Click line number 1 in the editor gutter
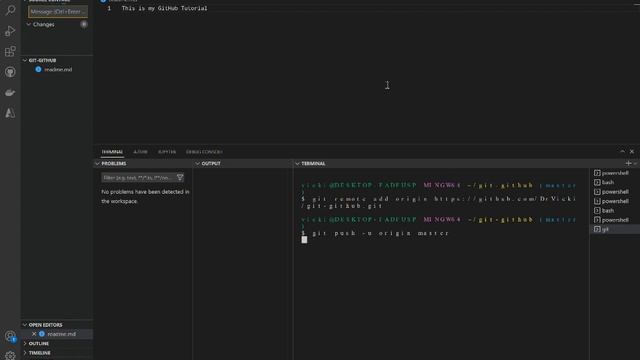 point(109,8)
